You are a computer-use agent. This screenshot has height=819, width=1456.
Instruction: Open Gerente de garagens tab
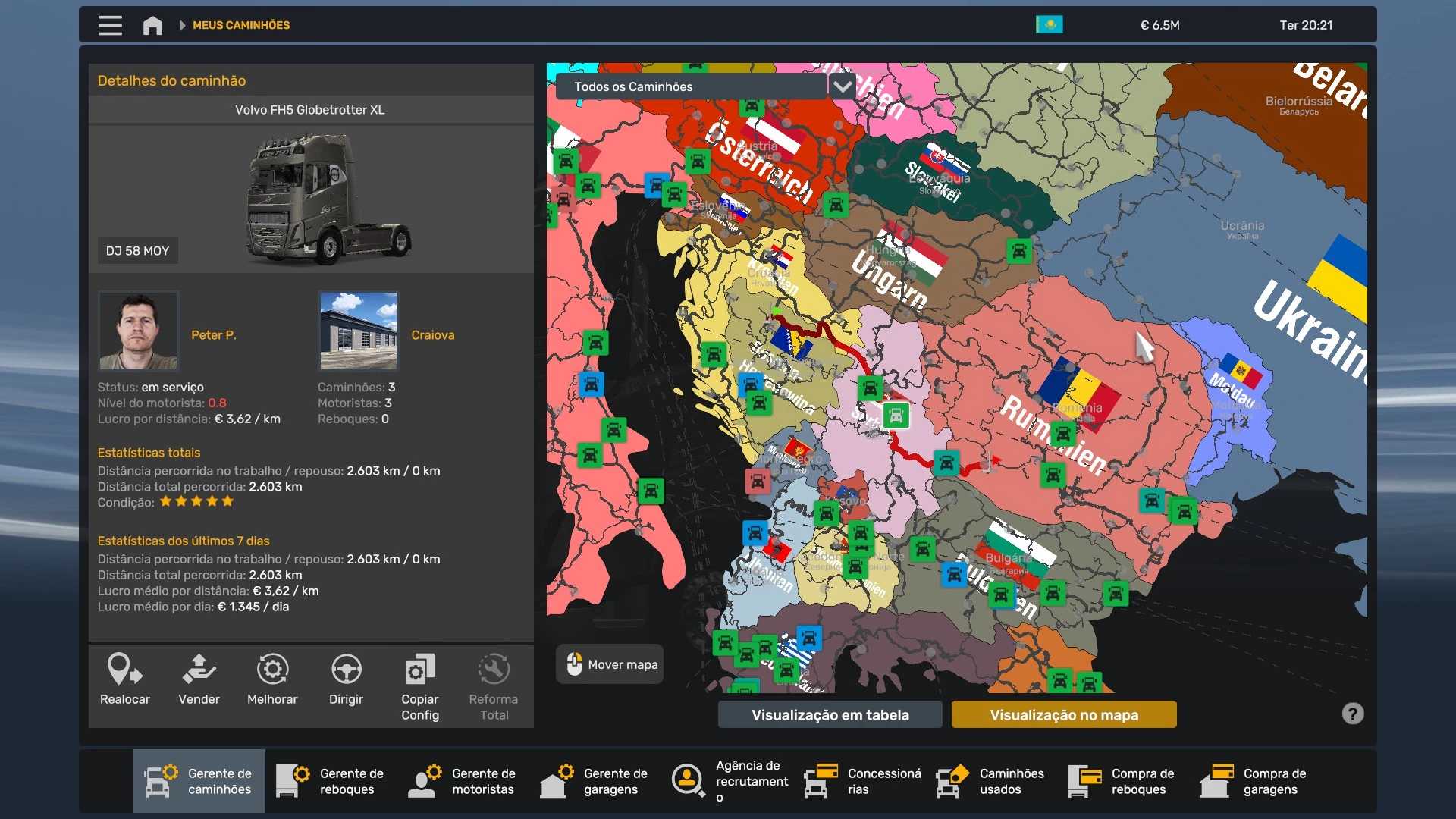tap(595, 781)
